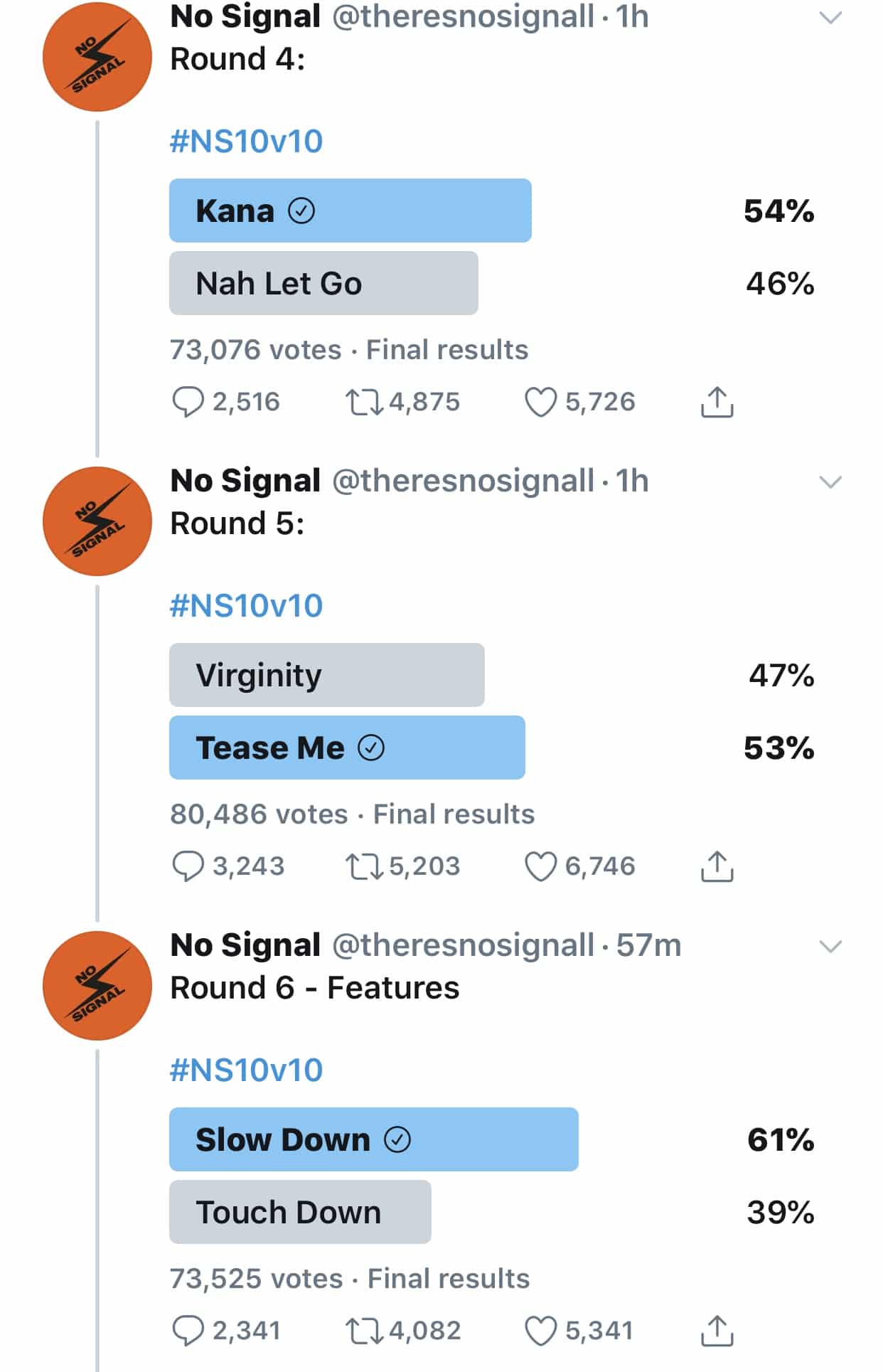Expand the Round 6 tweet options chevron
The image size is (883, 1372).
pos(830,947)
